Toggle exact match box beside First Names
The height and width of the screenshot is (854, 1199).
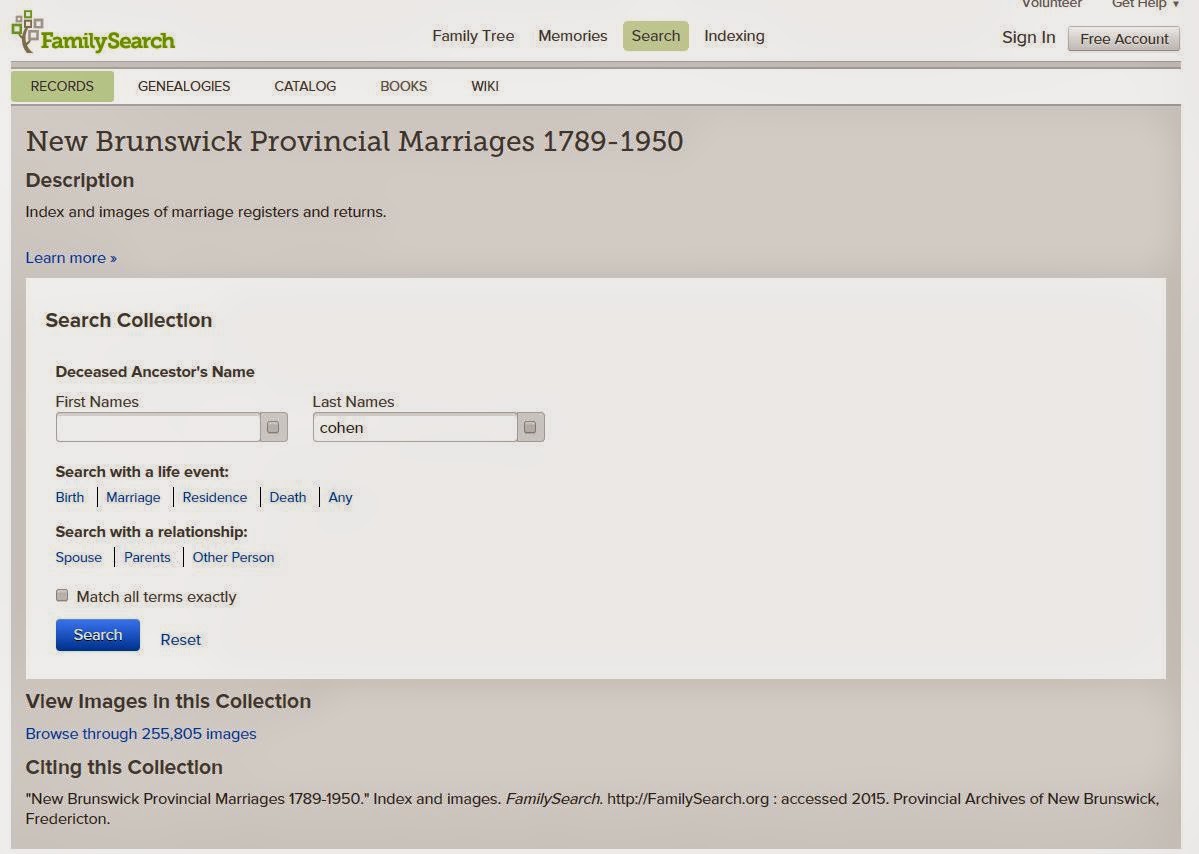click(273, 427)
